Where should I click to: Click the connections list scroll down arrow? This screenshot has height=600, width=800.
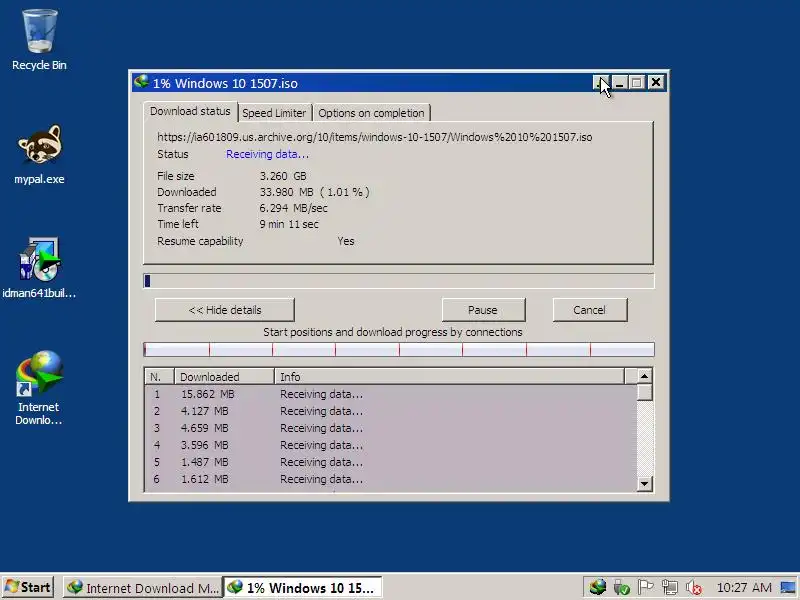(x=644, y=483)
